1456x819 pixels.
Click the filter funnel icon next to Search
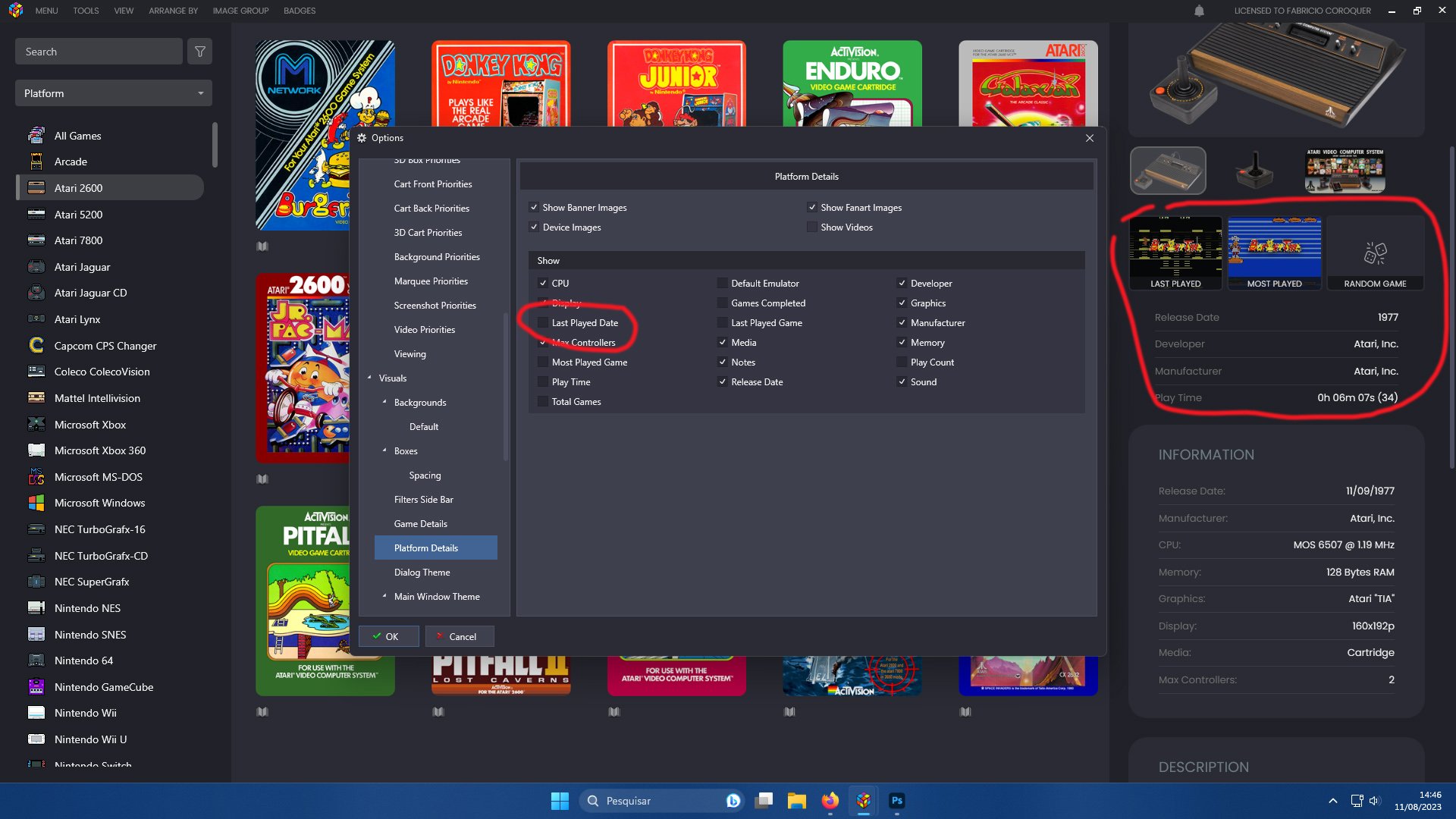point(200,52)
